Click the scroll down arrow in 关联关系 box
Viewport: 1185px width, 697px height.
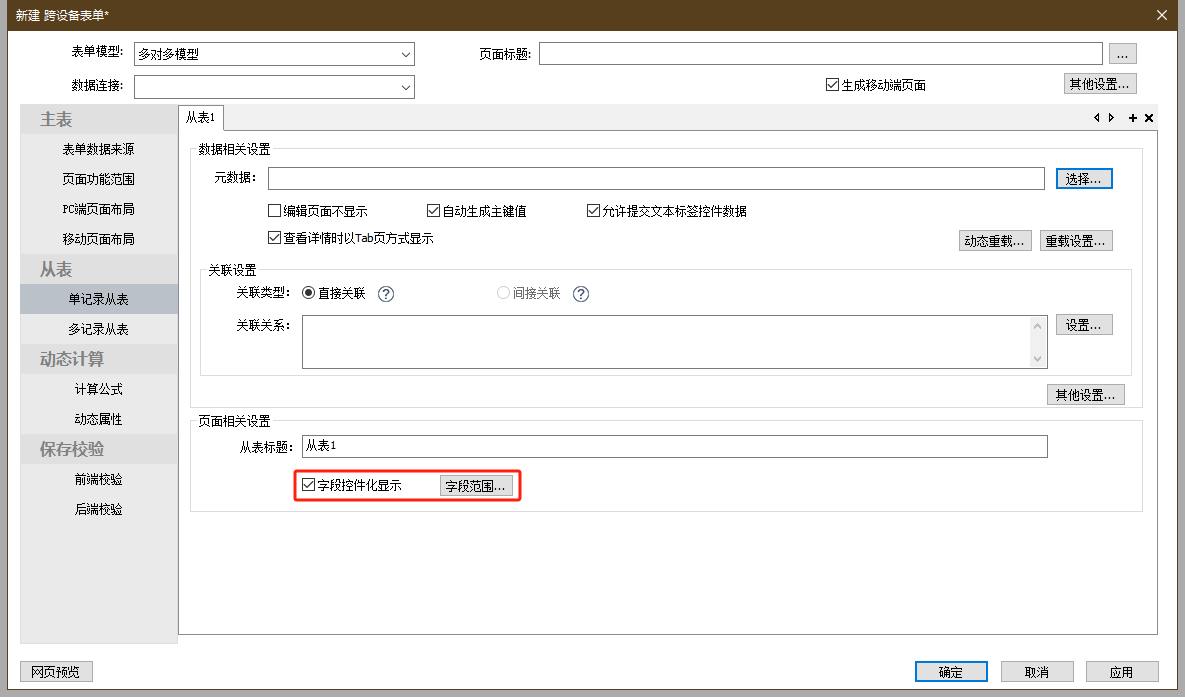[1038, 358]
